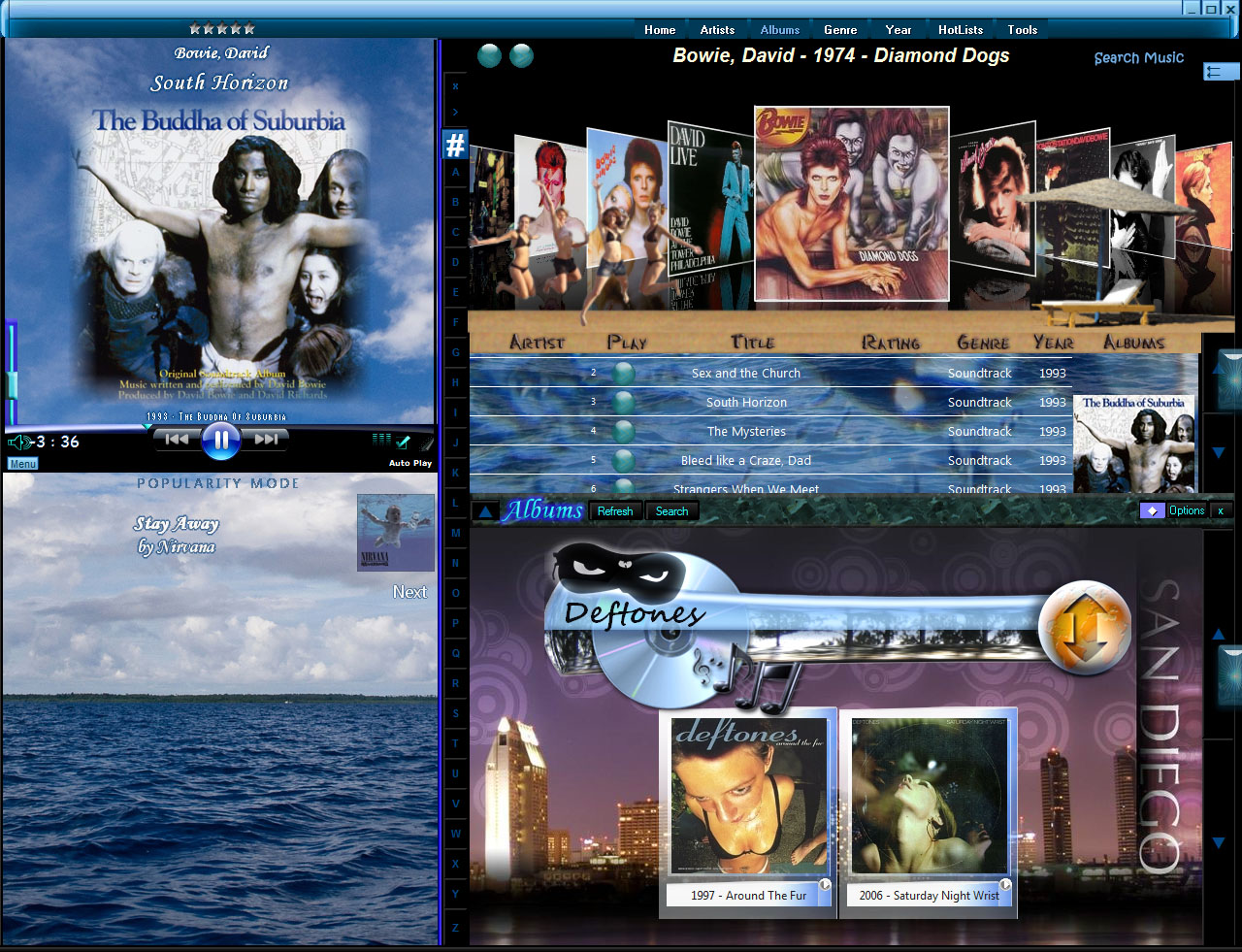Select the # index in alphabet bar

(x=455, y=145)
